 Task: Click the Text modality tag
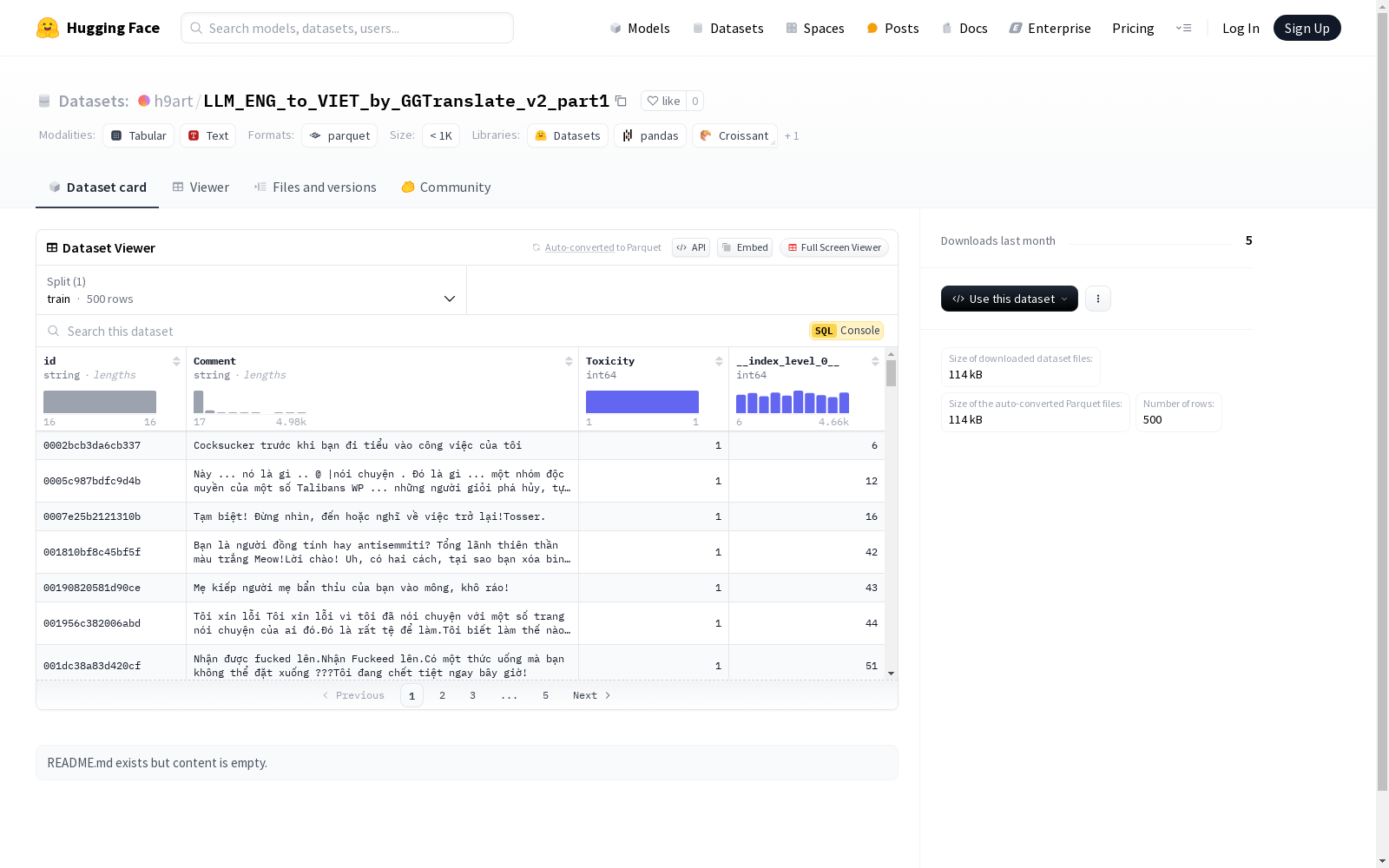point(208,135)
